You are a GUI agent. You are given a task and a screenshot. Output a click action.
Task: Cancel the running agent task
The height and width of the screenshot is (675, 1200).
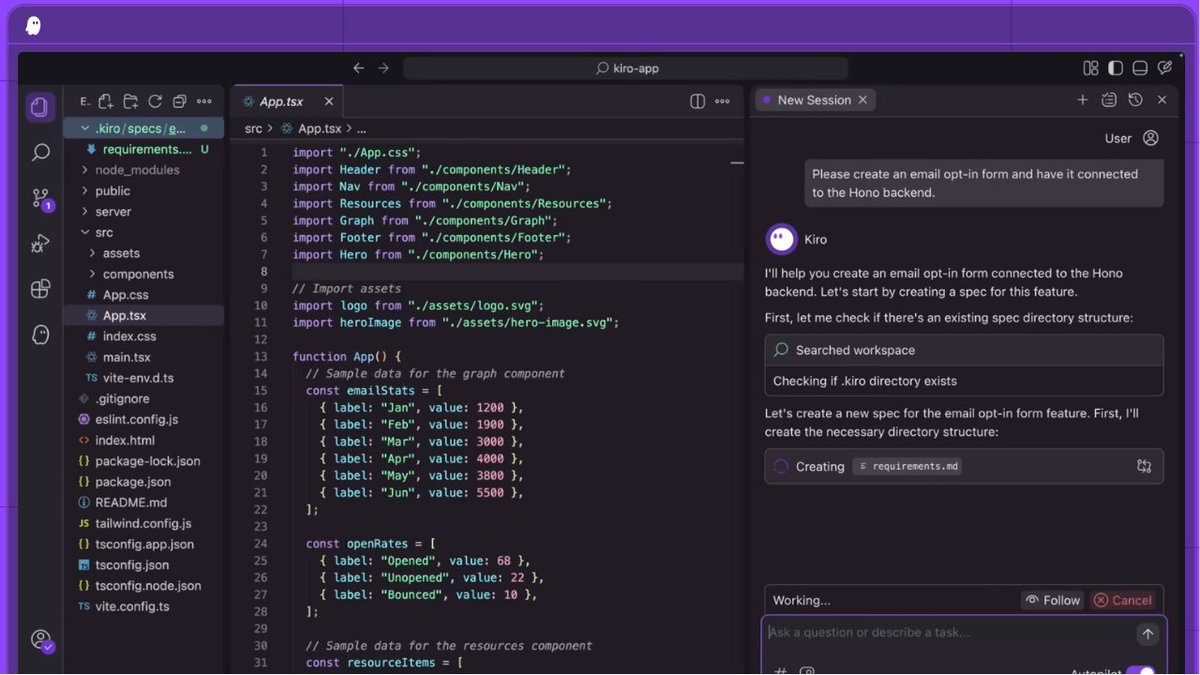pos(1123,600)
